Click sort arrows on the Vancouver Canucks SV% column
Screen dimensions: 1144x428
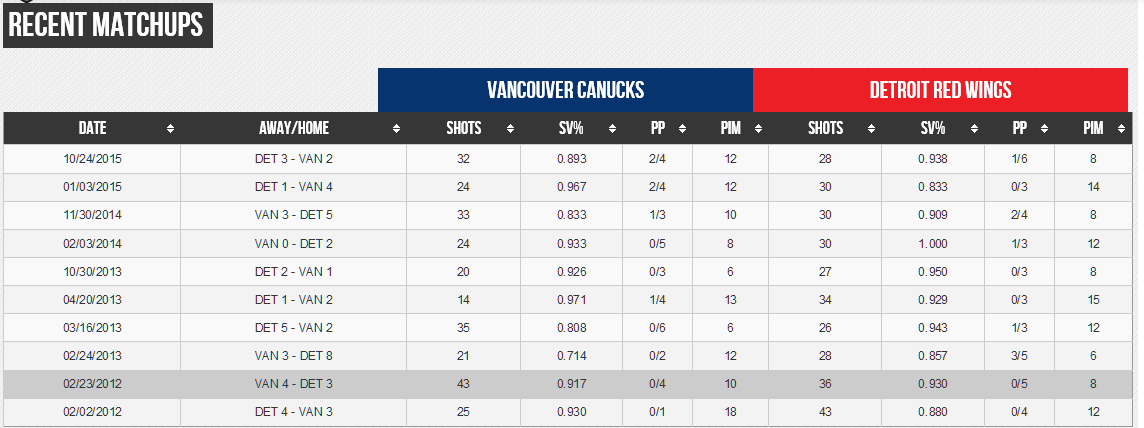[612, 129]
